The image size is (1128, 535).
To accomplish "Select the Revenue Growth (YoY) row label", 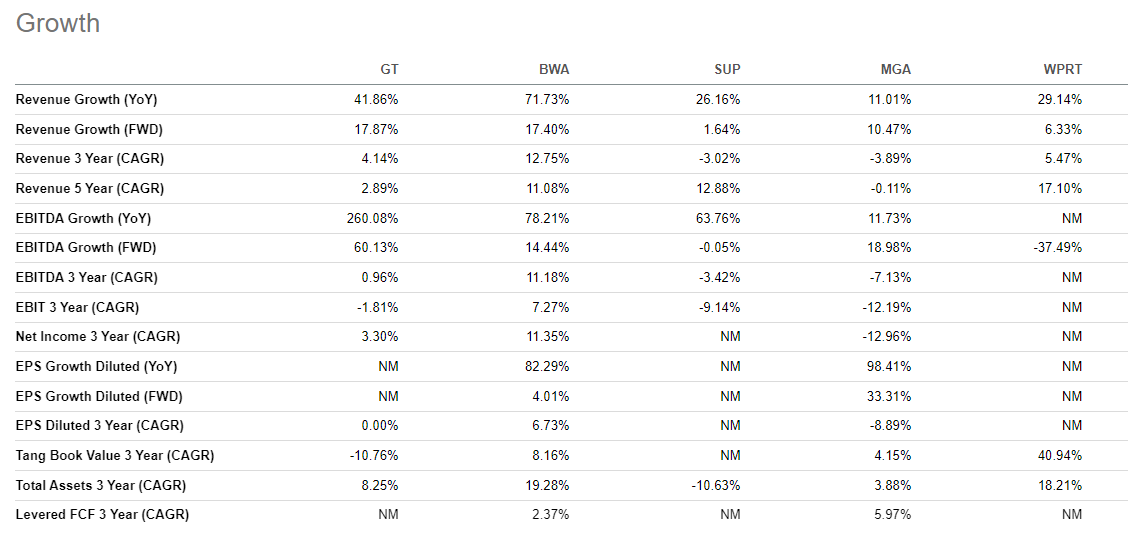I will point(87,100).
